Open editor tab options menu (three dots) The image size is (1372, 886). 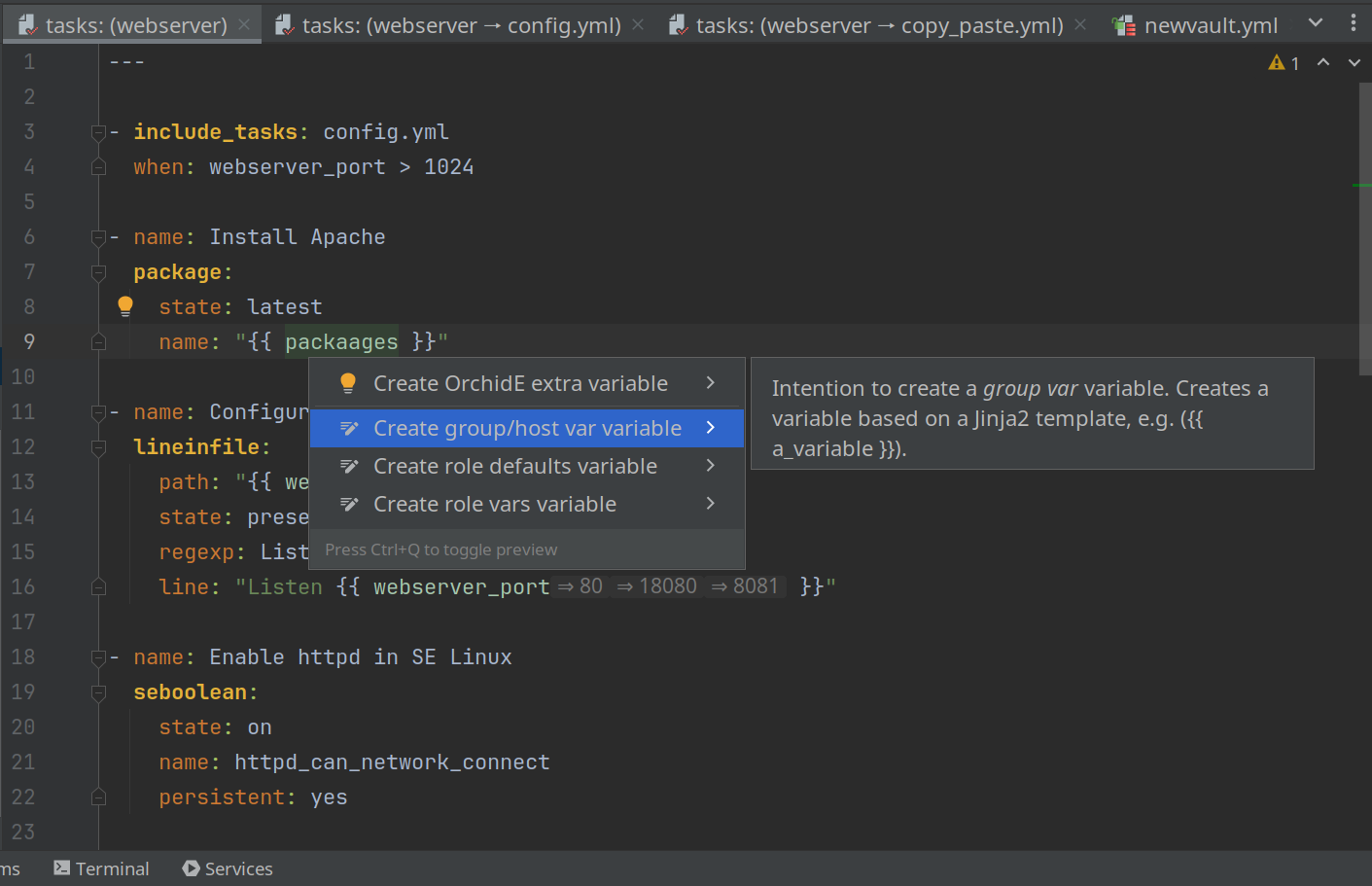1353,22
